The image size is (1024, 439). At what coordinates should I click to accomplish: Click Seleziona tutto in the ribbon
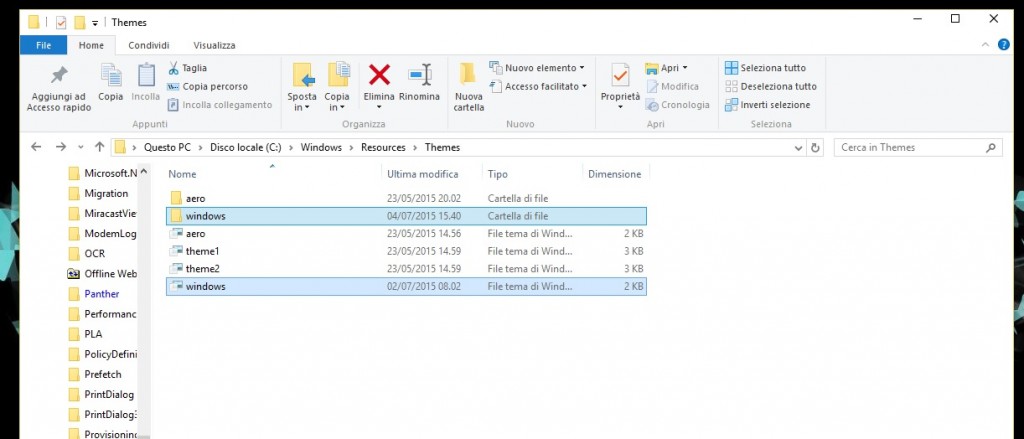point(766,68)
